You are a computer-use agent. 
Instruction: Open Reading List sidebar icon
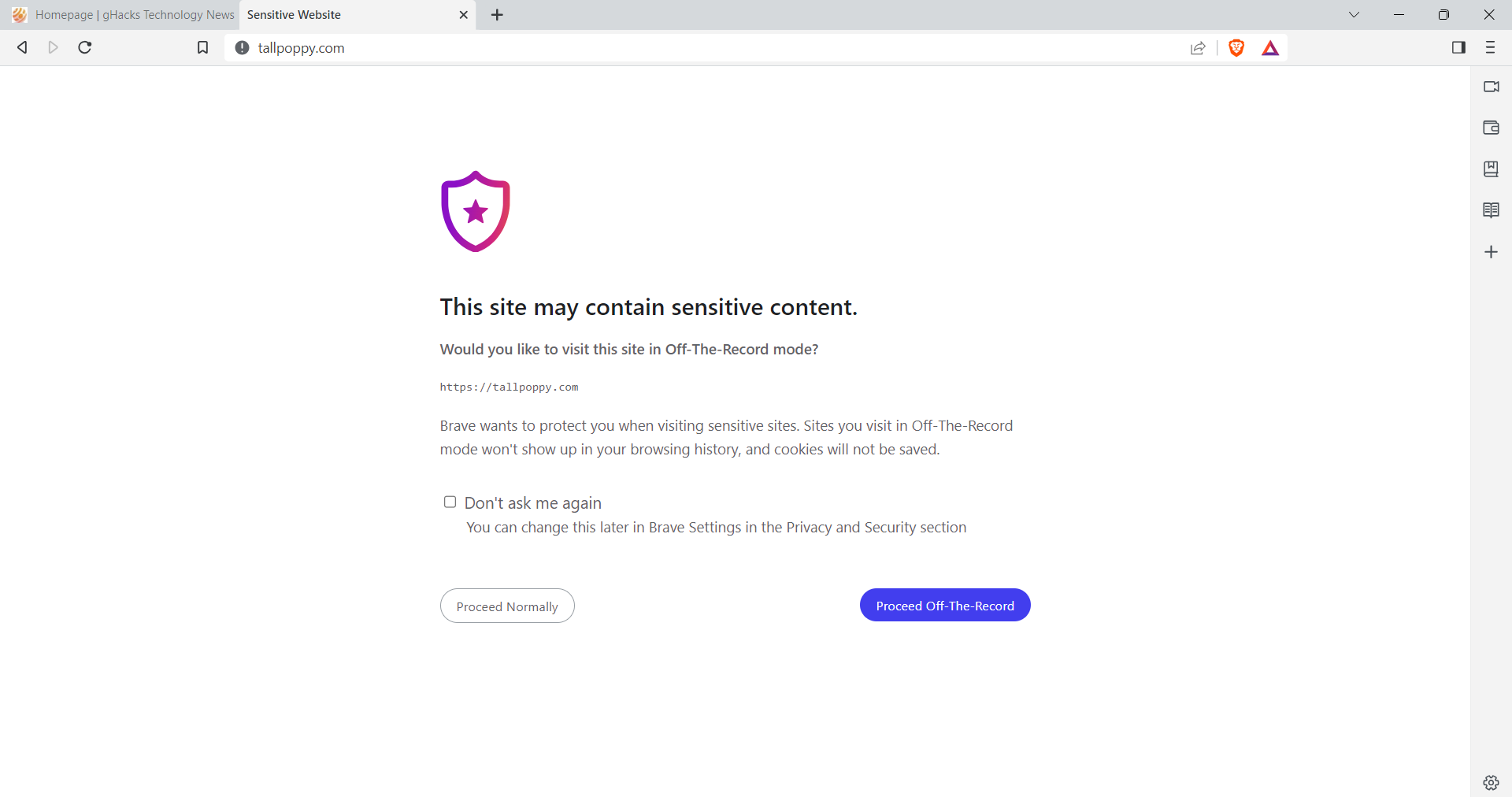[1491, 210]
